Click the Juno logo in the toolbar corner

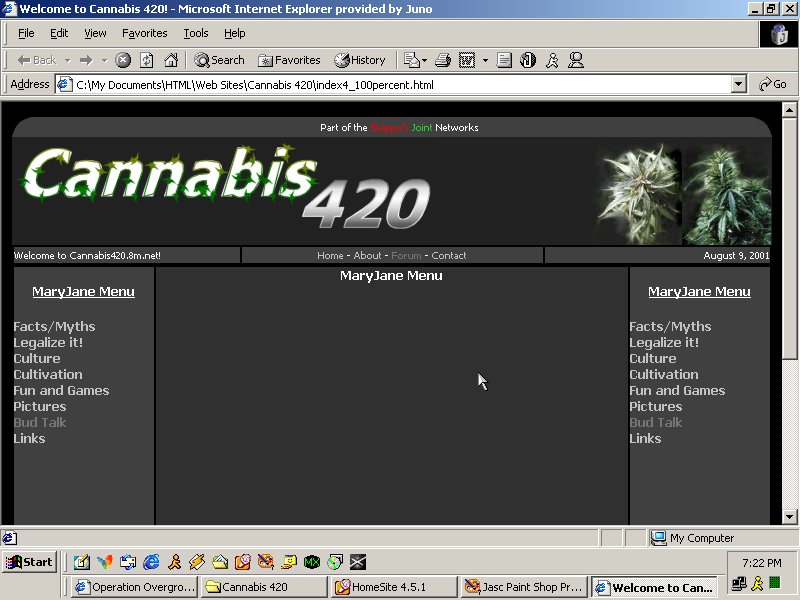(778, 35)
